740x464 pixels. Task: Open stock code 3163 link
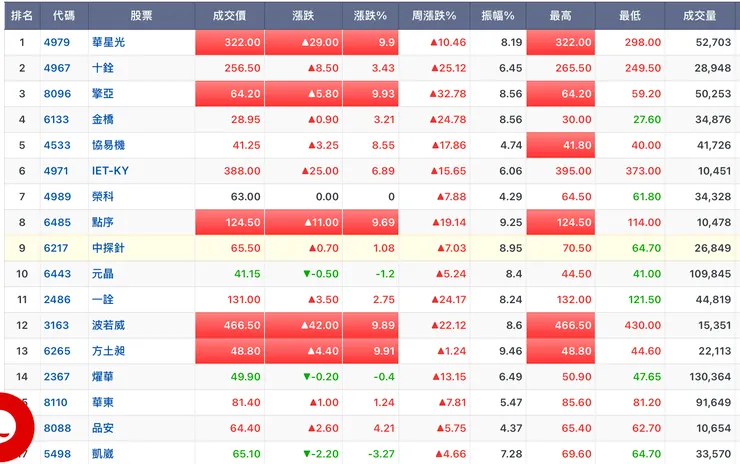(x=56, y=325)
